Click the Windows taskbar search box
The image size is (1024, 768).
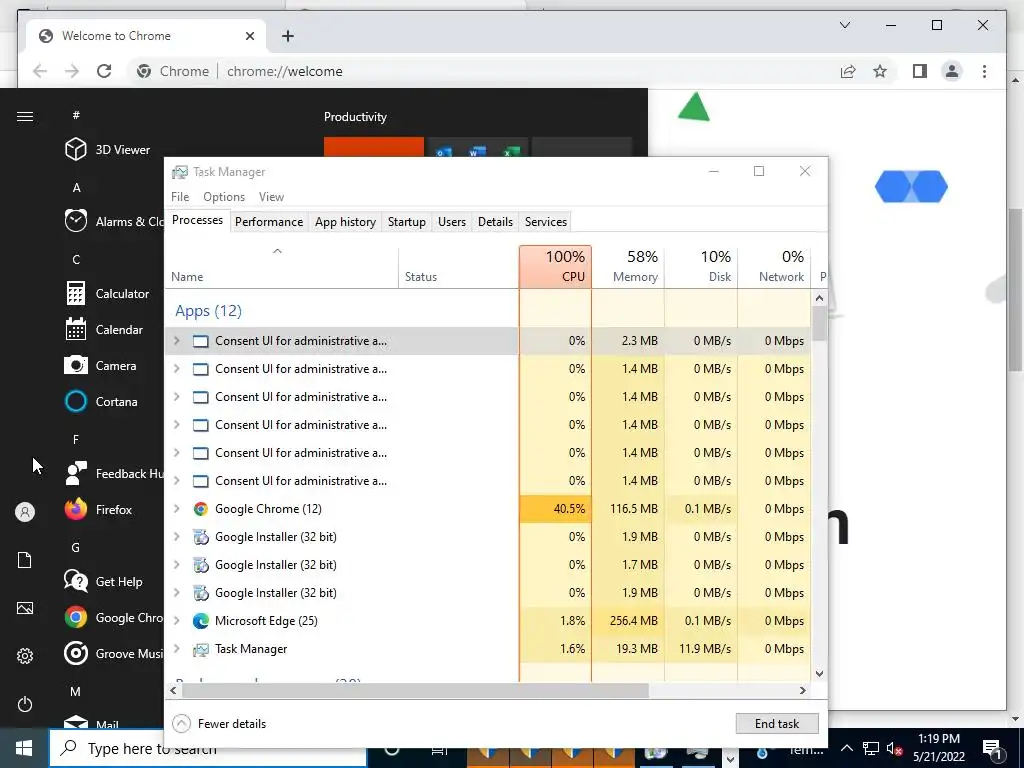click(x=209, y=748)
